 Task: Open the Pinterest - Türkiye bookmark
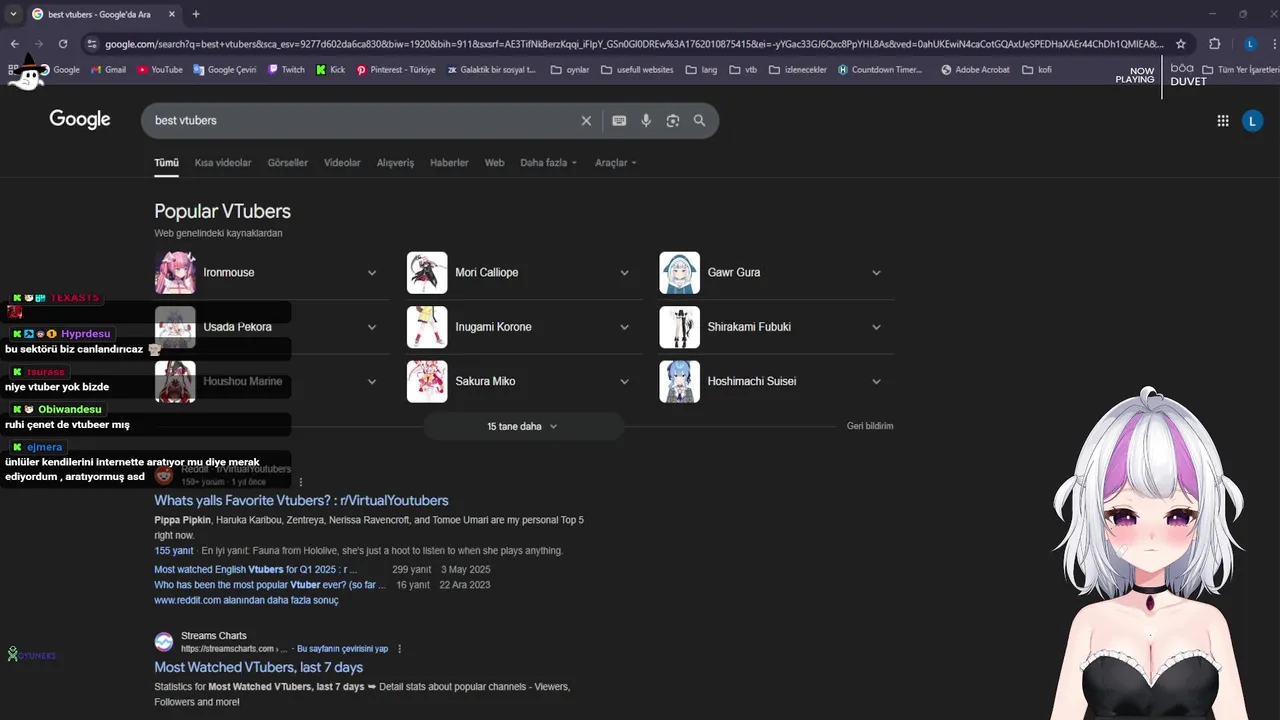tap(396, 70)
